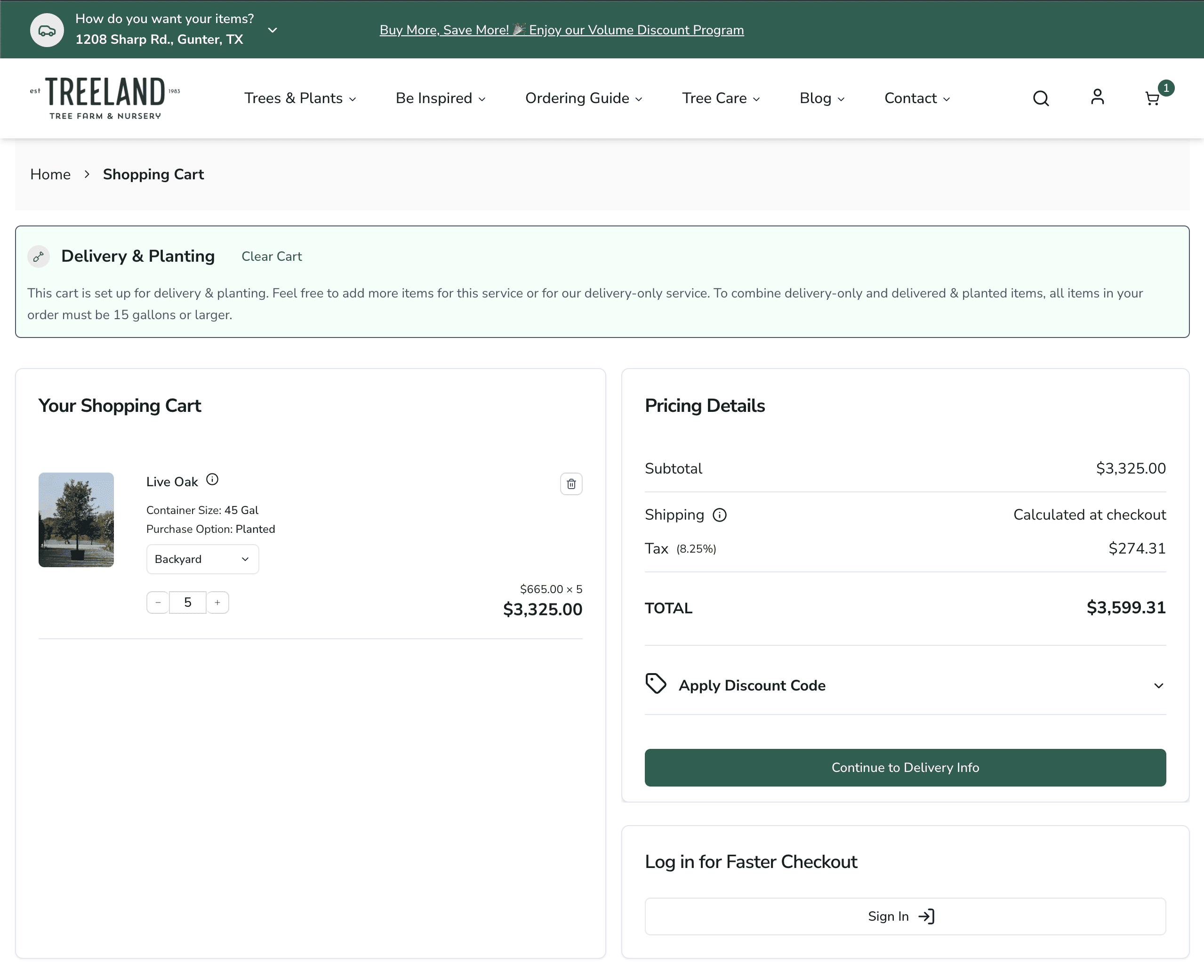
Task: Click the Live Oak product thumbnail
Action: [x=76, y=520]
